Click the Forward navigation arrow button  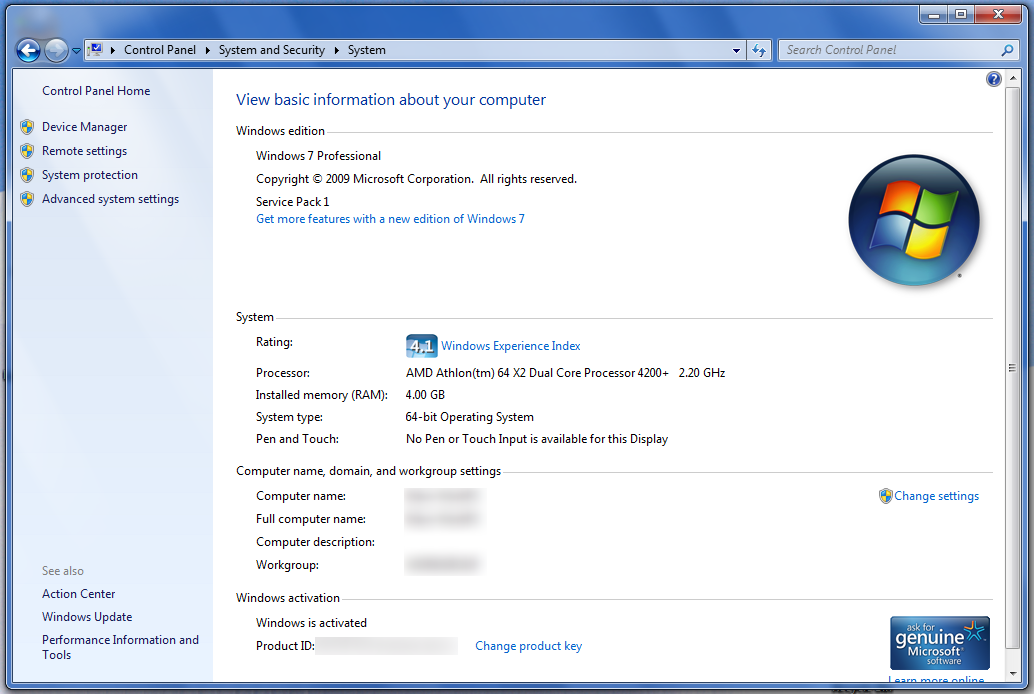tap(56, 50)
